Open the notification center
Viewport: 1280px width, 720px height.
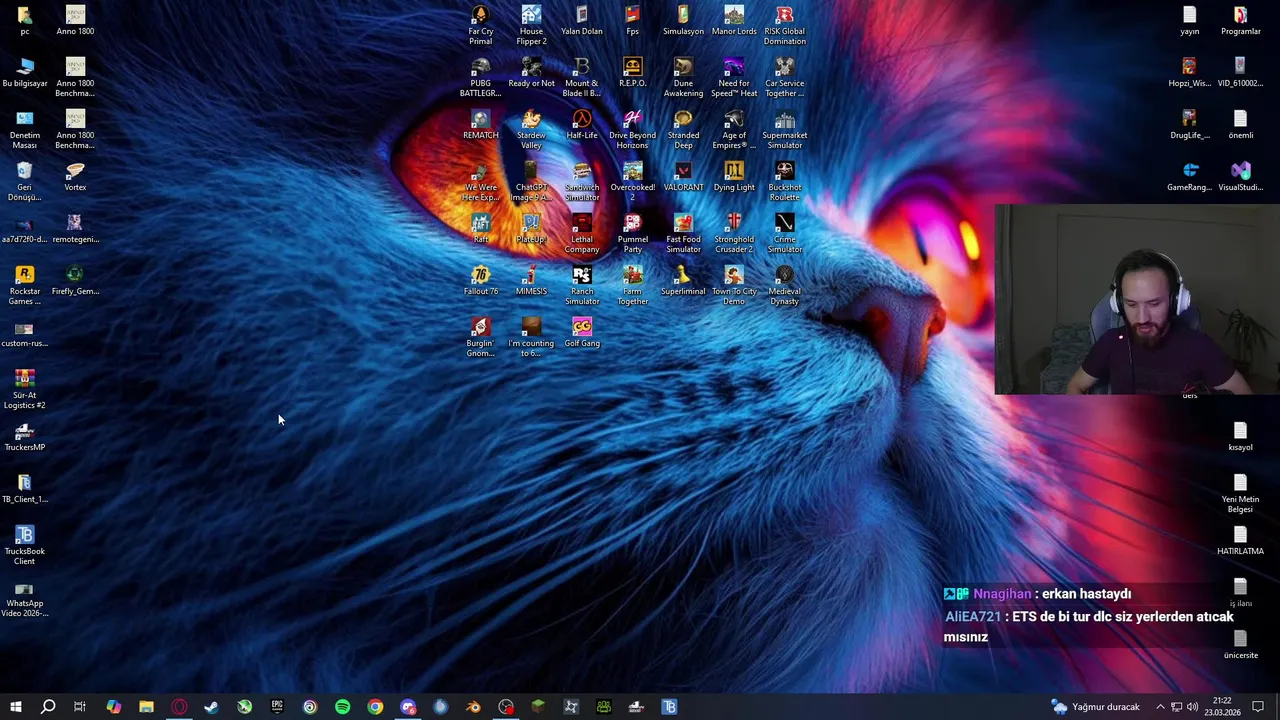click(x=1259, y=707)
